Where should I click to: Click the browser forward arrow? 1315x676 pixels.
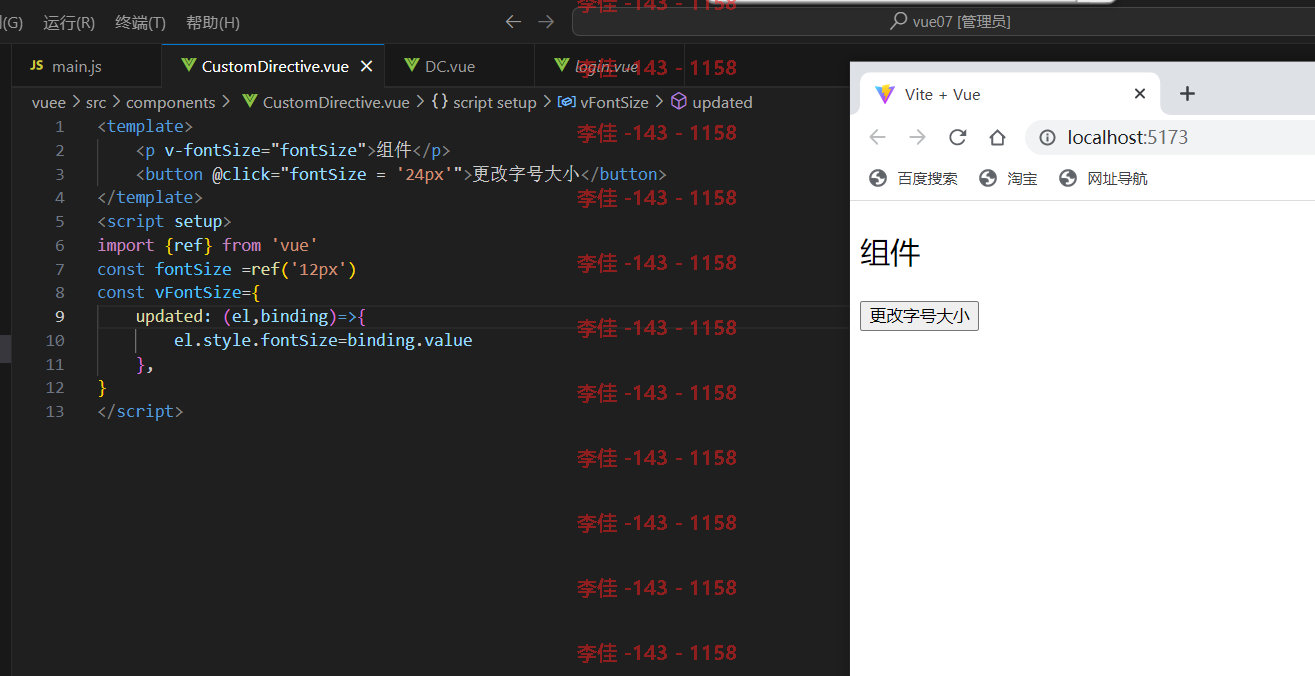[x=917, y=137]
